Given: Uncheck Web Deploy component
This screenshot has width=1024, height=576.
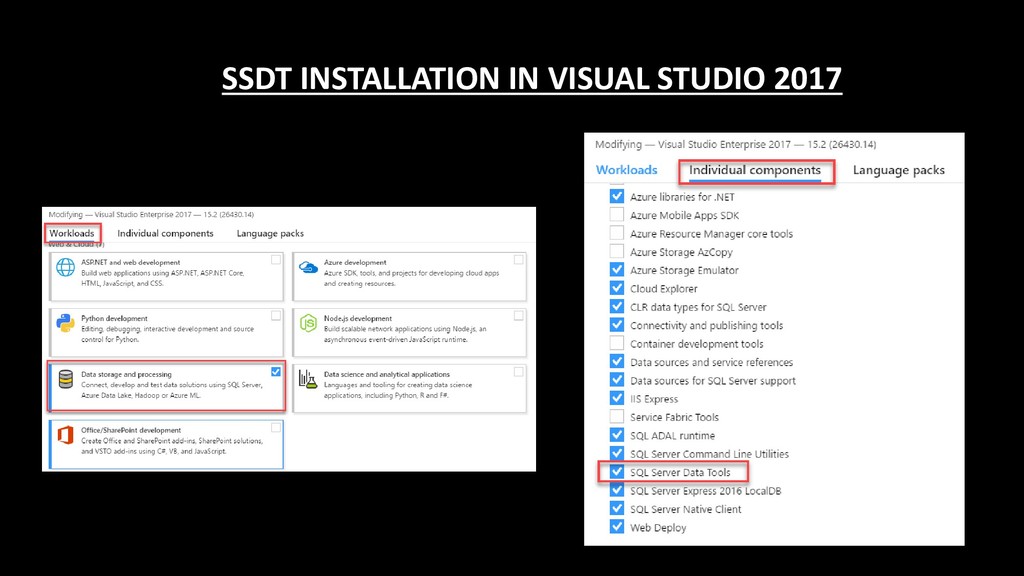Looking at the screenshot, I should pos(616,526).
